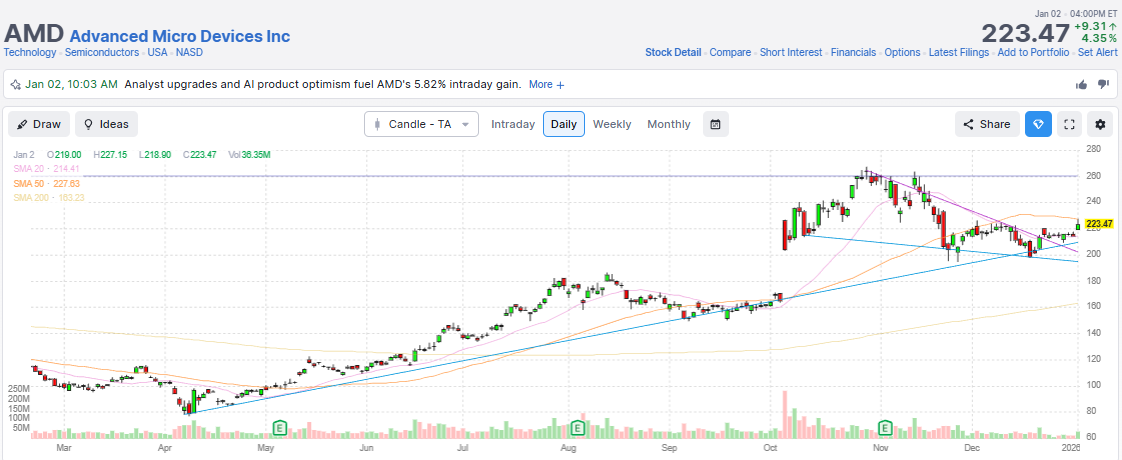
Task: Click the 4.35% percent change value
Action: (x=1100, y=38)
